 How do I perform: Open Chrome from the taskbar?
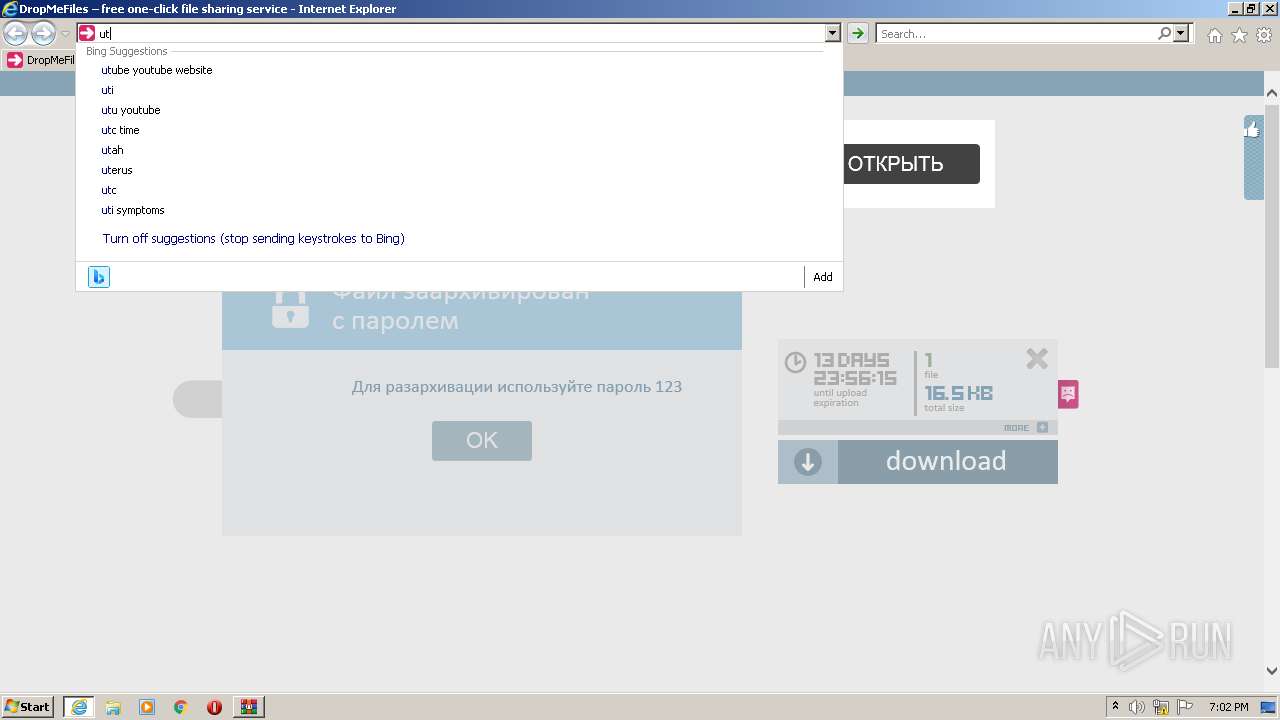[x=181, y=707]
